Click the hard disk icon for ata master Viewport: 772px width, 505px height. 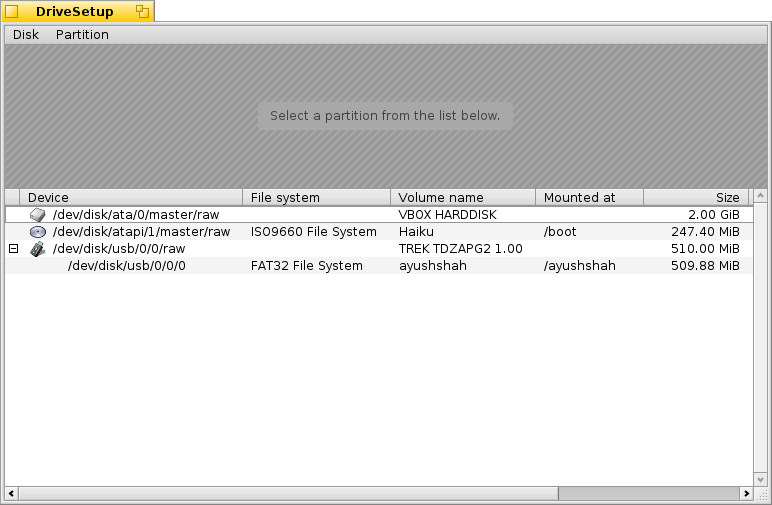coord(37,215)
